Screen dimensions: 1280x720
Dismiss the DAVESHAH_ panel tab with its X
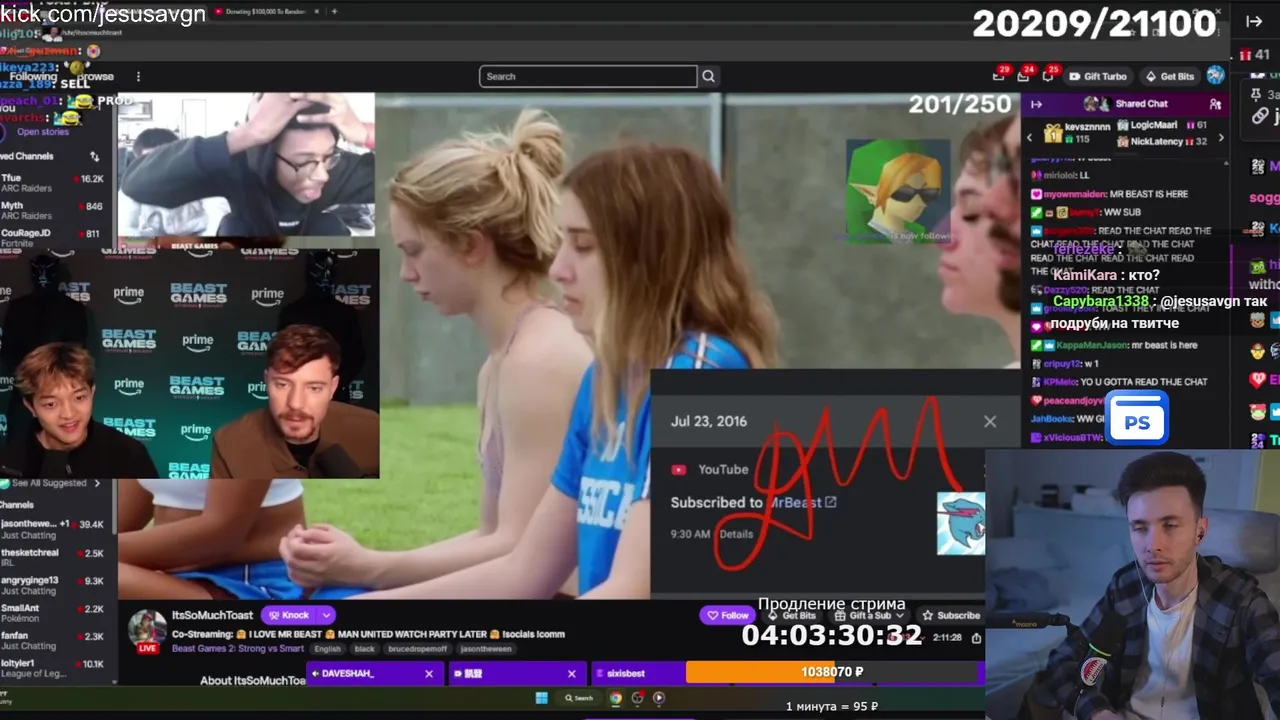(429, 674)
